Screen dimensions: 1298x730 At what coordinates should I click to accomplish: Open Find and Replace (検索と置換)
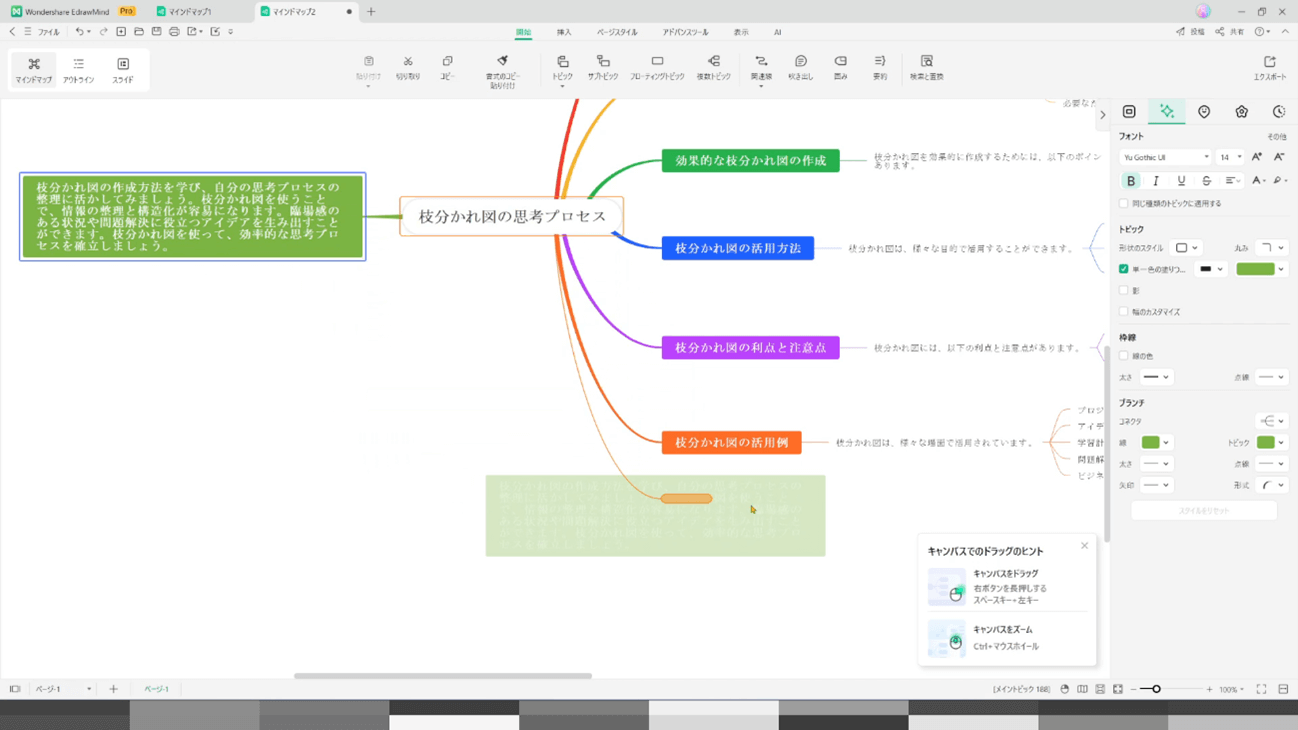tap(927, 67)
